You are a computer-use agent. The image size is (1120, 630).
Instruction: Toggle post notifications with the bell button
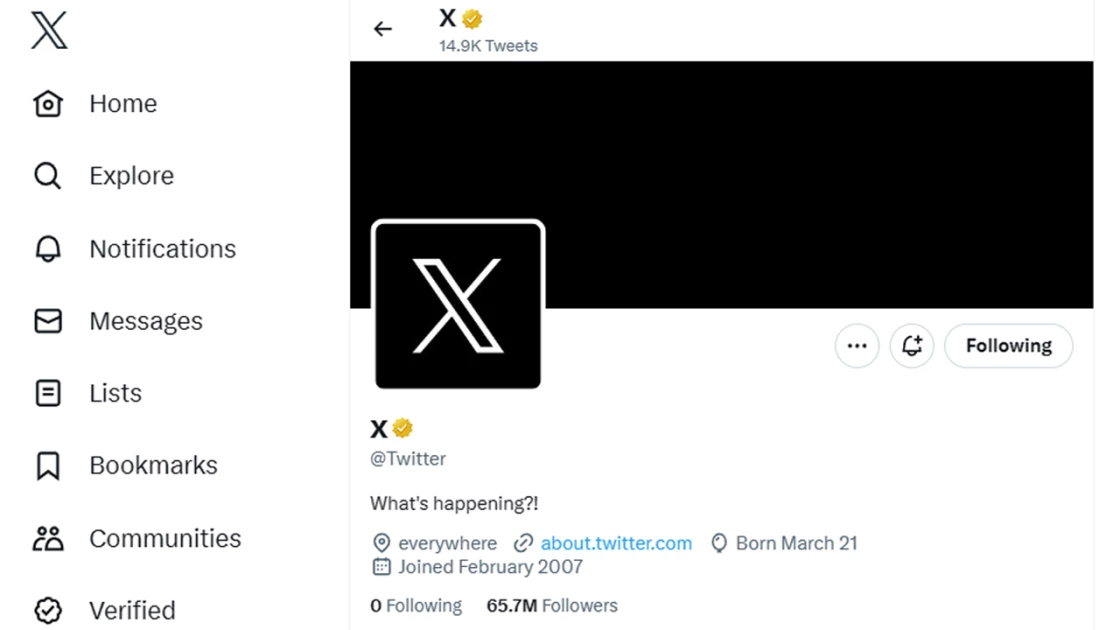911,345
